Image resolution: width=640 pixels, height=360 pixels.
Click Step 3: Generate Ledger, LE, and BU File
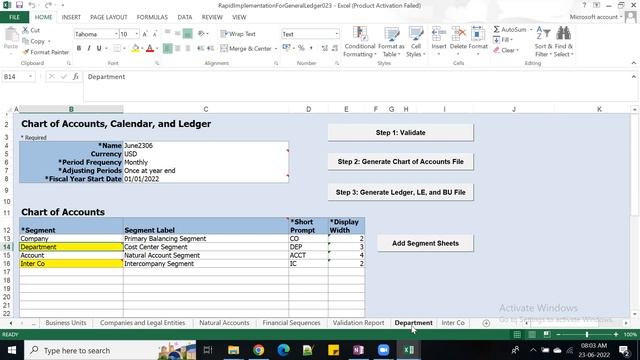point(400,192)
